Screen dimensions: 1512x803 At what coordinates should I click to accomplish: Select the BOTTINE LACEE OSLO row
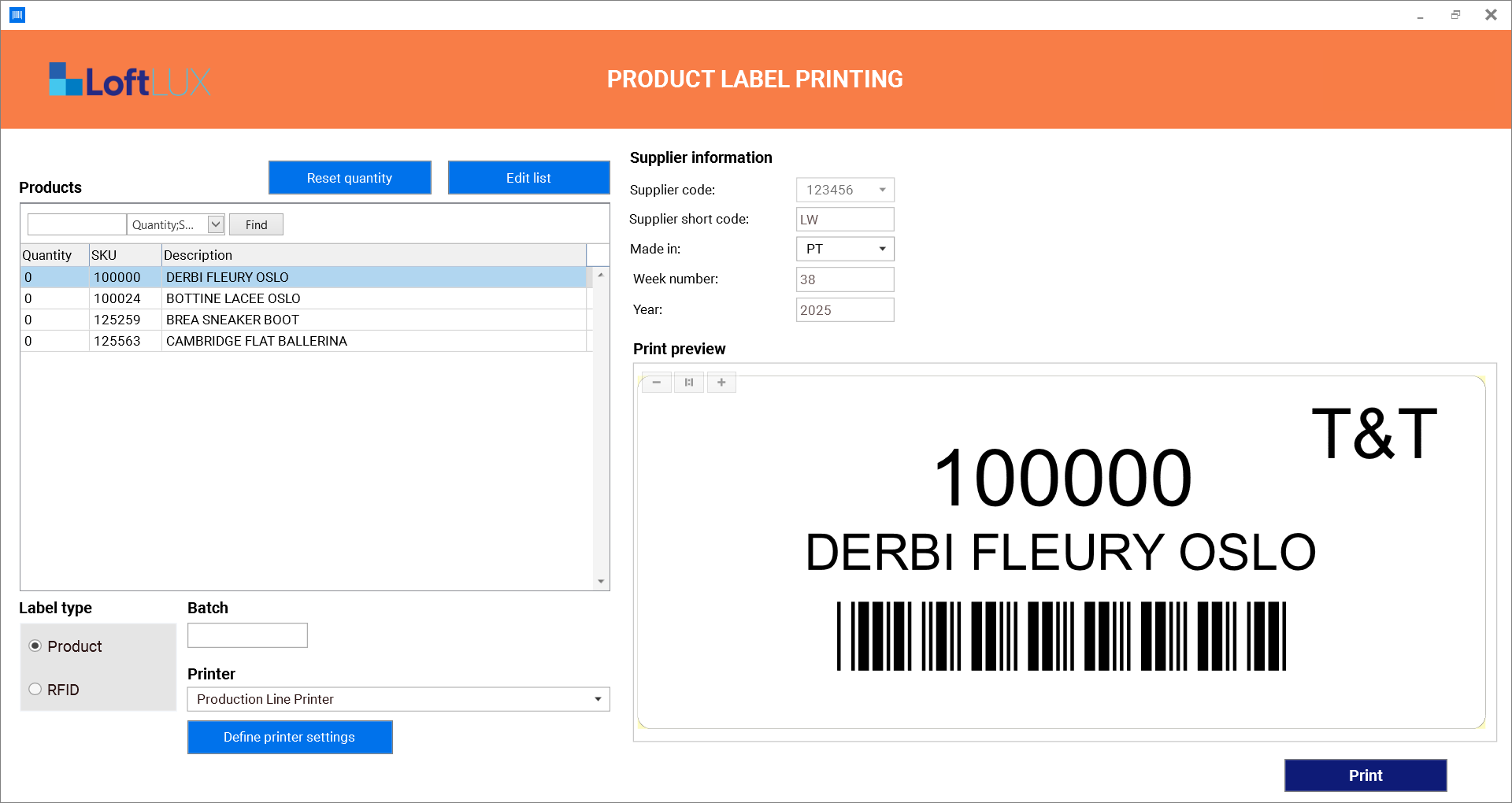click(304, 298)
